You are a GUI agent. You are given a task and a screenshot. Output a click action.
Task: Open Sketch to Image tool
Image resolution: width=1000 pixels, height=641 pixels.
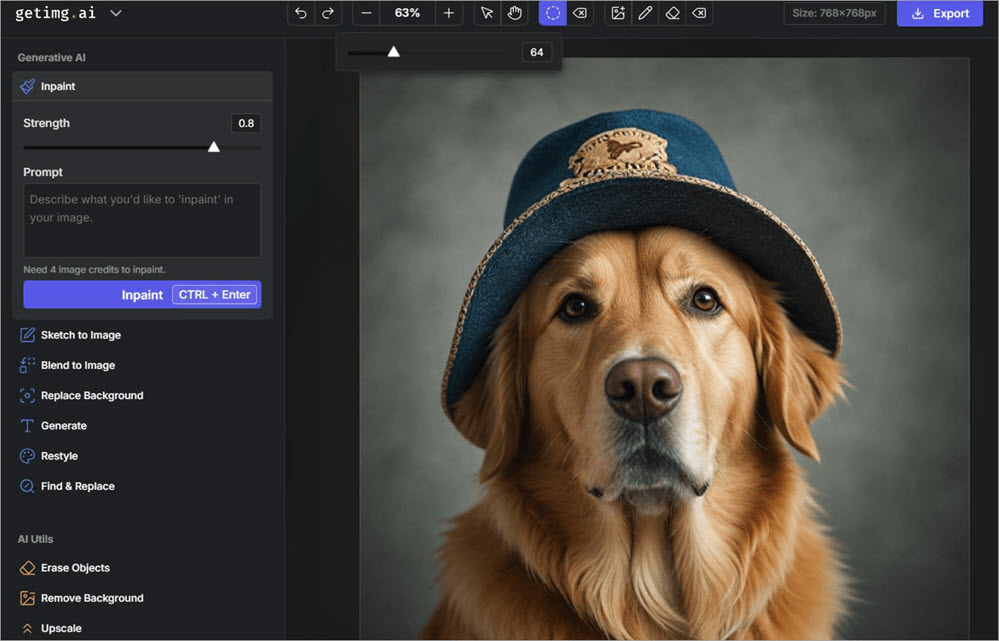pyautogui.click(x=80, y=335)
